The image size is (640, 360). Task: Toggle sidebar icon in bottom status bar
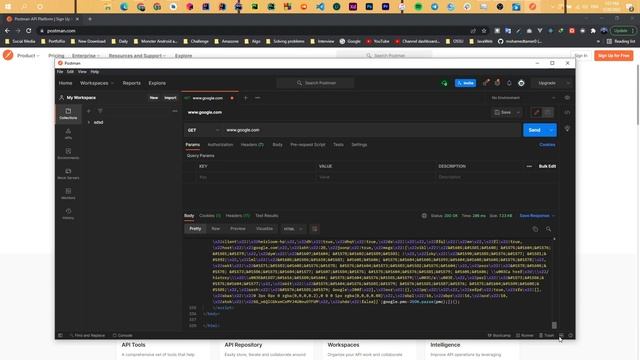[60, 336]
